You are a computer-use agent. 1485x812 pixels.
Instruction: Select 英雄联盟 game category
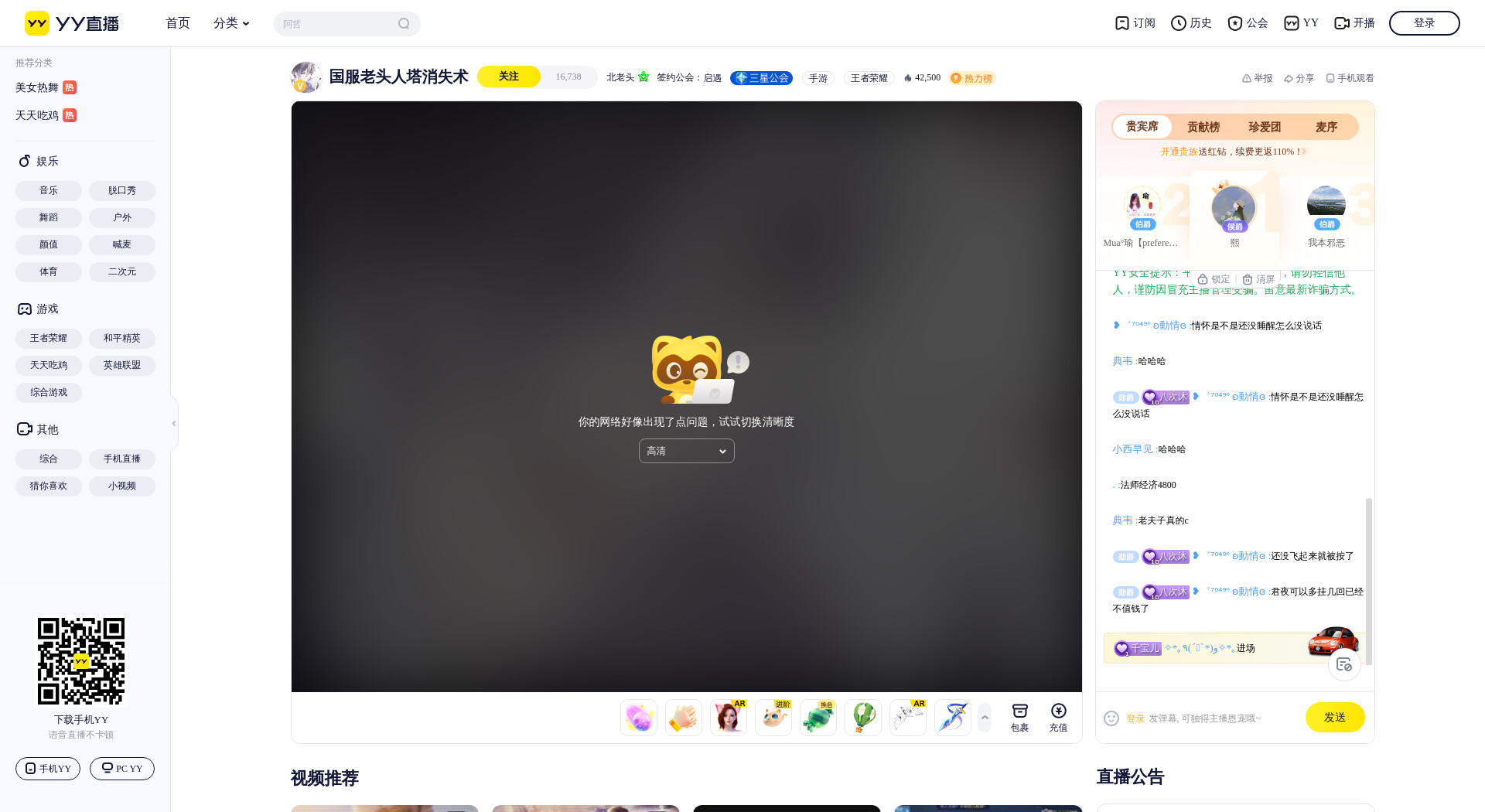tap(122, 365)
